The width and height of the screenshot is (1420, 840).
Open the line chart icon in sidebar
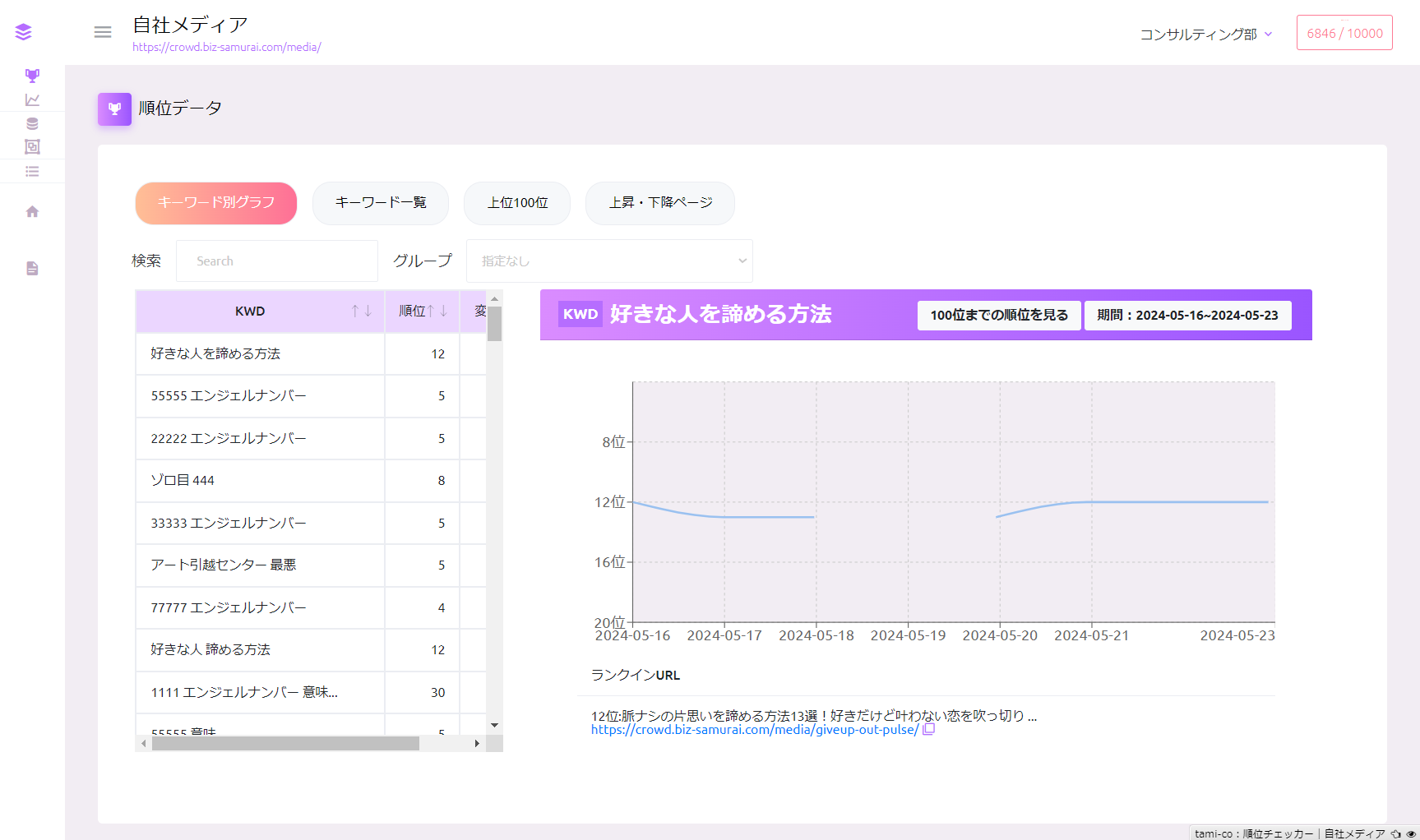coord(32,99)
